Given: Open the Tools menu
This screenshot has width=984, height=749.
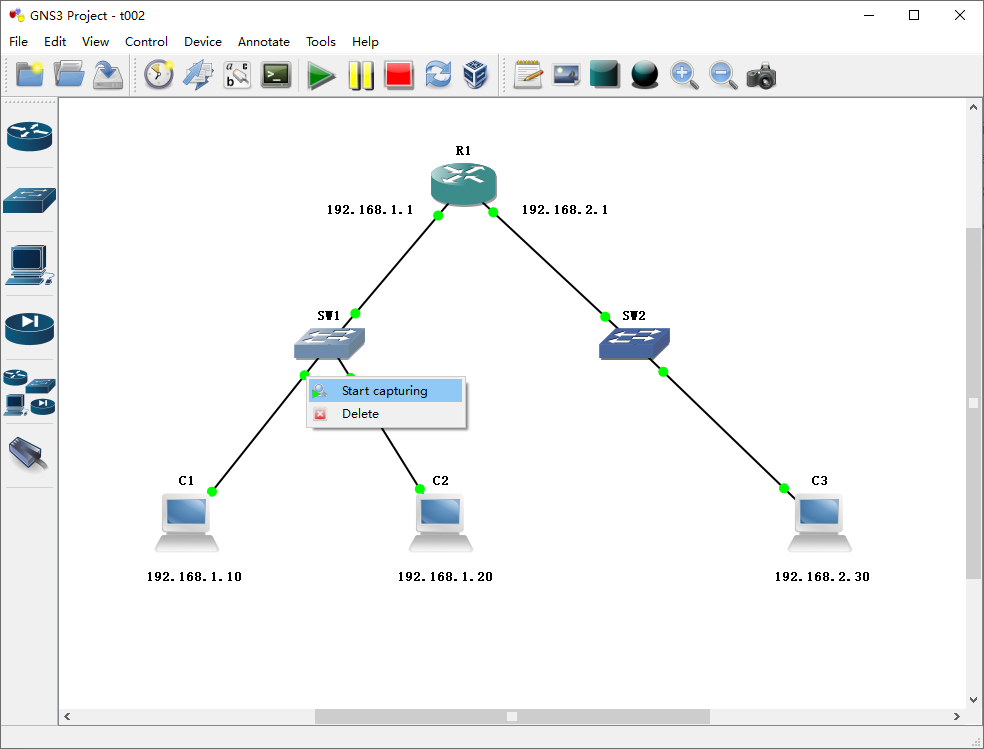Looking at the screenshot, I should (321, 41).
